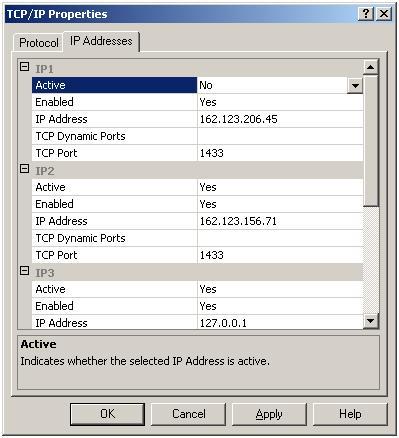
Task: Select the IP2 Enabled property label
Action: (54, 204)
